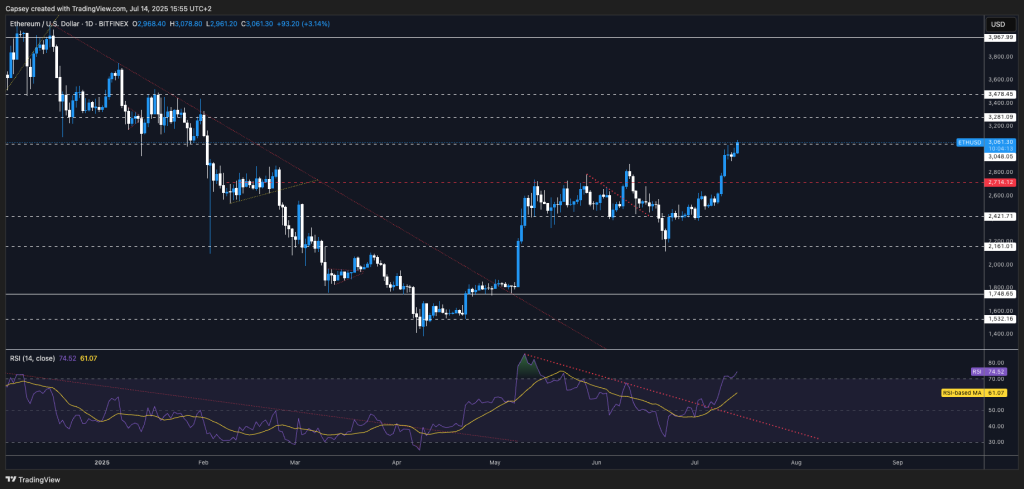Image resolution: width=1024 pixels, height=489 pixels.
Task: Click the 3,800.00 price axis tick
Action: pyautogui.click(x=1002, y=57)
